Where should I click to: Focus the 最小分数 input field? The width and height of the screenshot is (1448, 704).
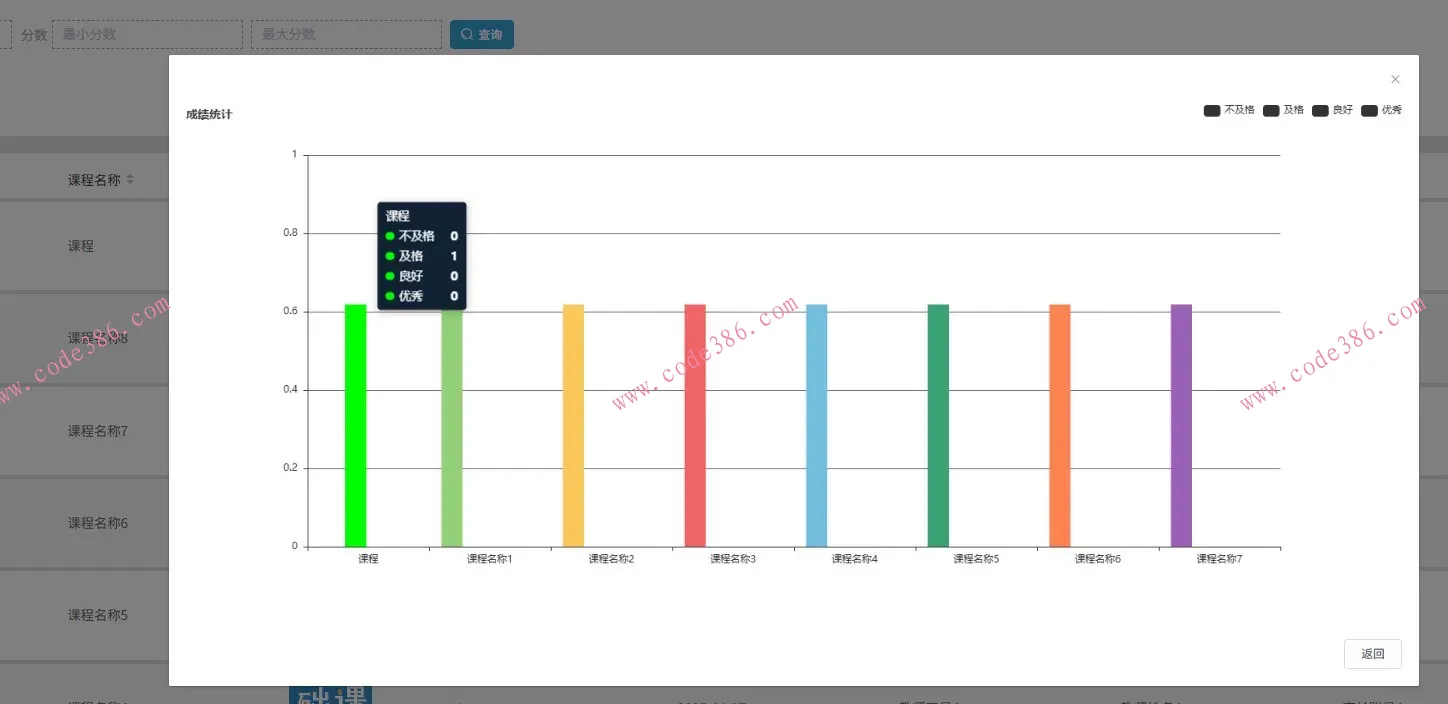(x=147, y=35)
